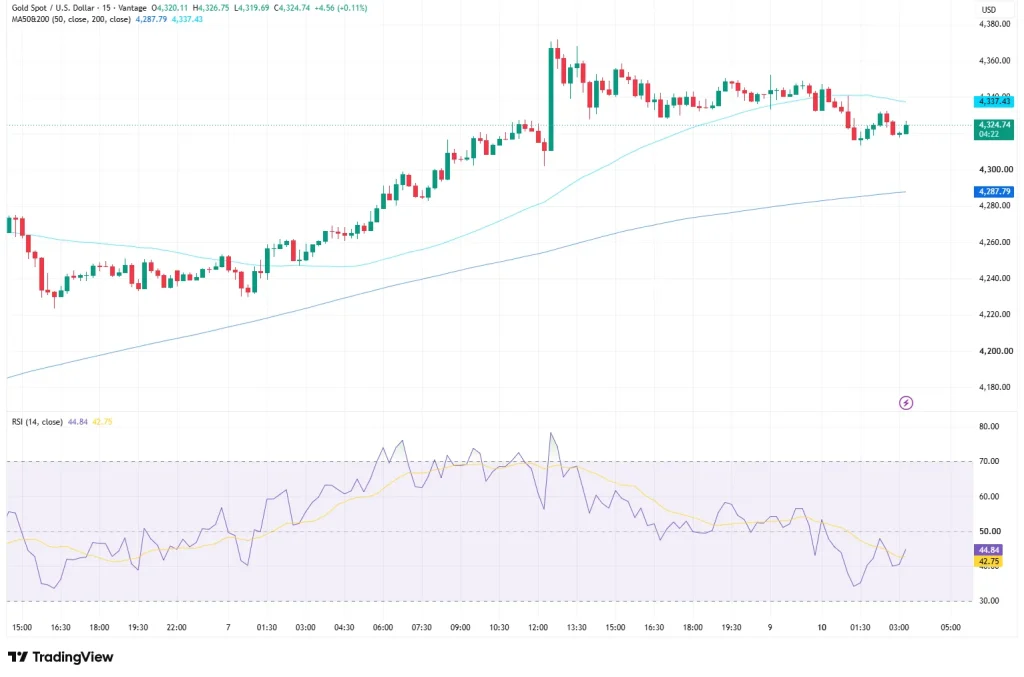The width and height of the screenshot is (1024, 677).
Task: Click the cyan 4,337.43 price tag on axis
Action: (x=994, y=101)
